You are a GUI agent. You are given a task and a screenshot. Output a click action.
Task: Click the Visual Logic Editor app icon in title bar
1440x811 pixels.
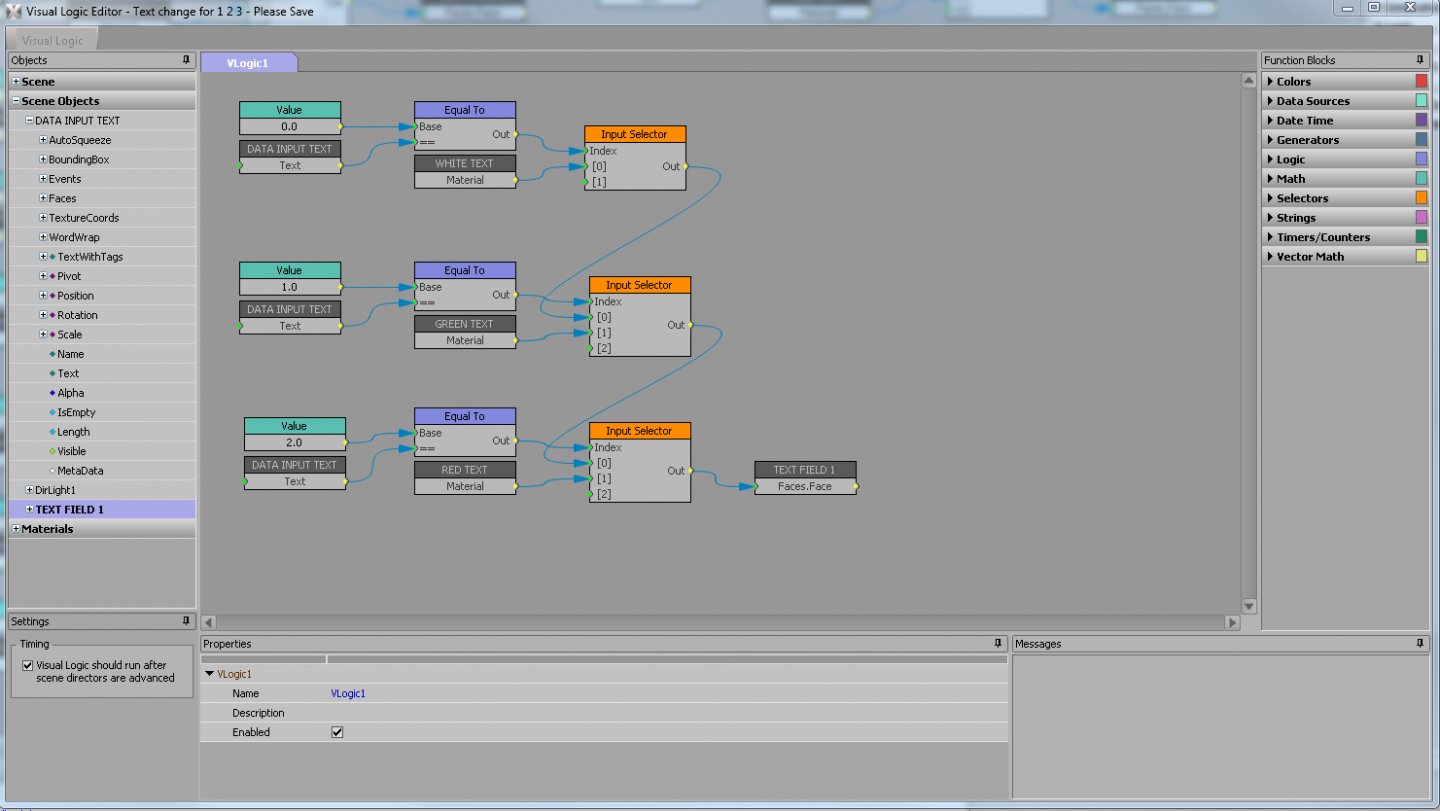(x=14, y=10)
